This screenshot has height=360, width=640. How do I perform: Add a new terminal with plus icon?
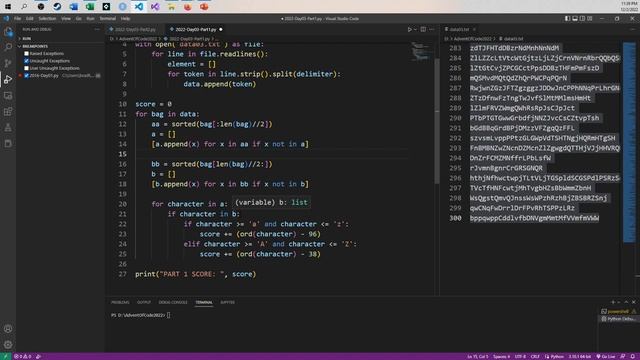[x=613, y=302]
